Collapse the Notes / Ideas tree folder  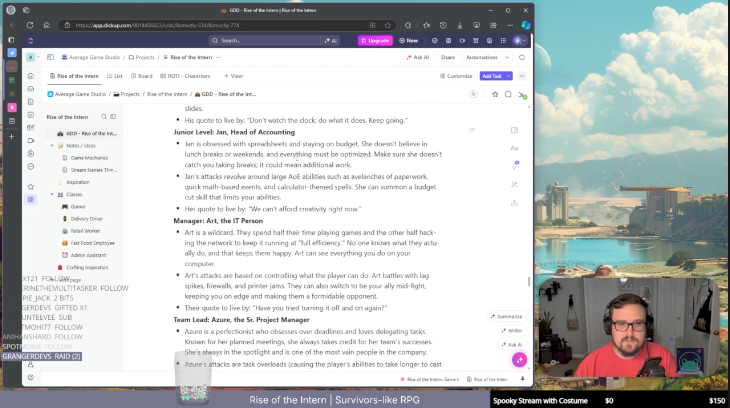[x=52, y=146]
